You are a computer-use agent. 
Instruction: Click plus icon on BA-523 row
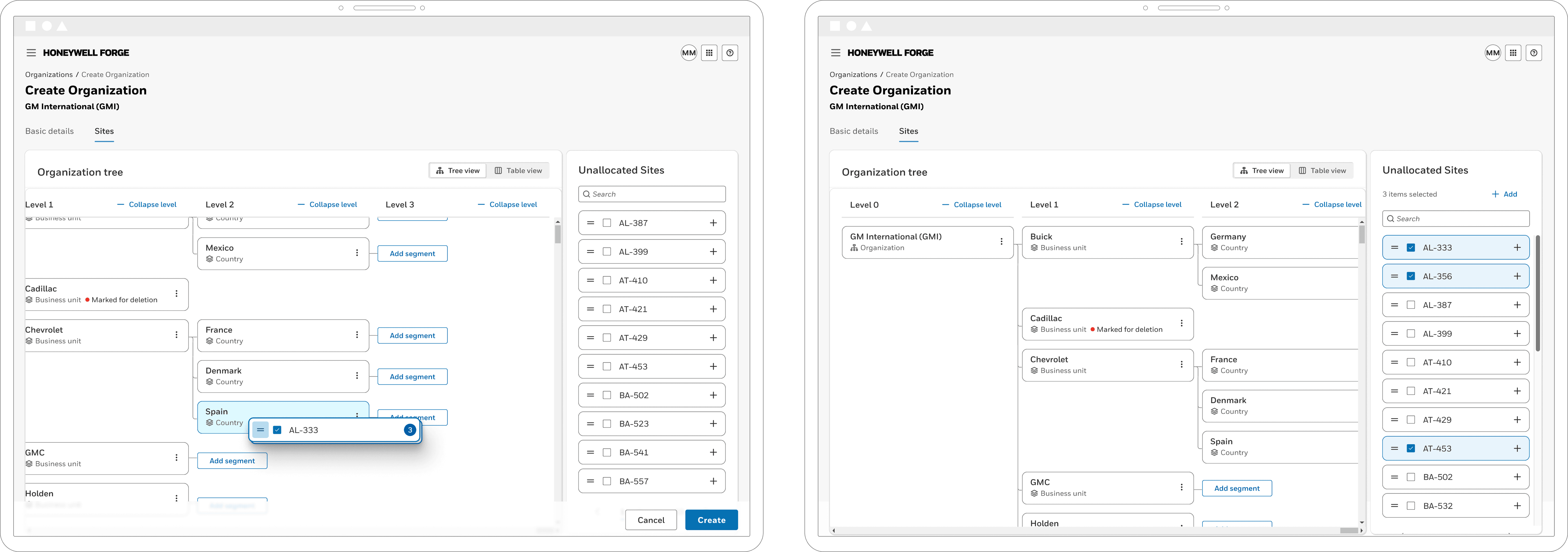[x=713, y=424]
